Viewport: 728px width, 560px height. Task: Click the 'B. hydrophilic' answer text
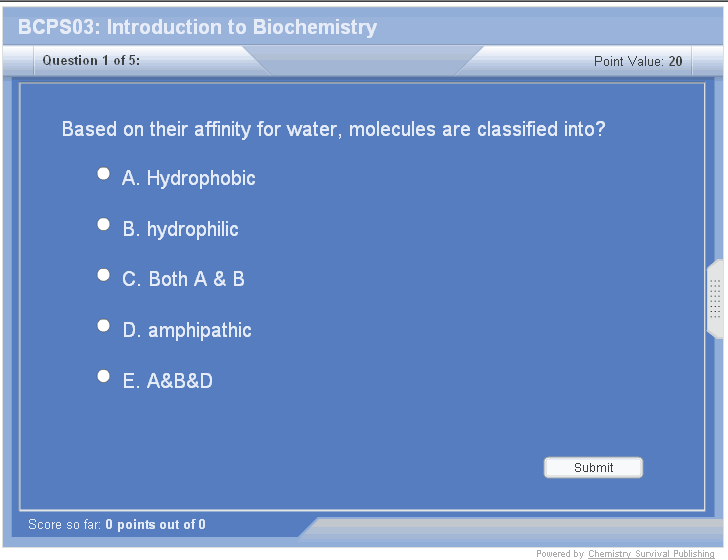coord(181,230)
